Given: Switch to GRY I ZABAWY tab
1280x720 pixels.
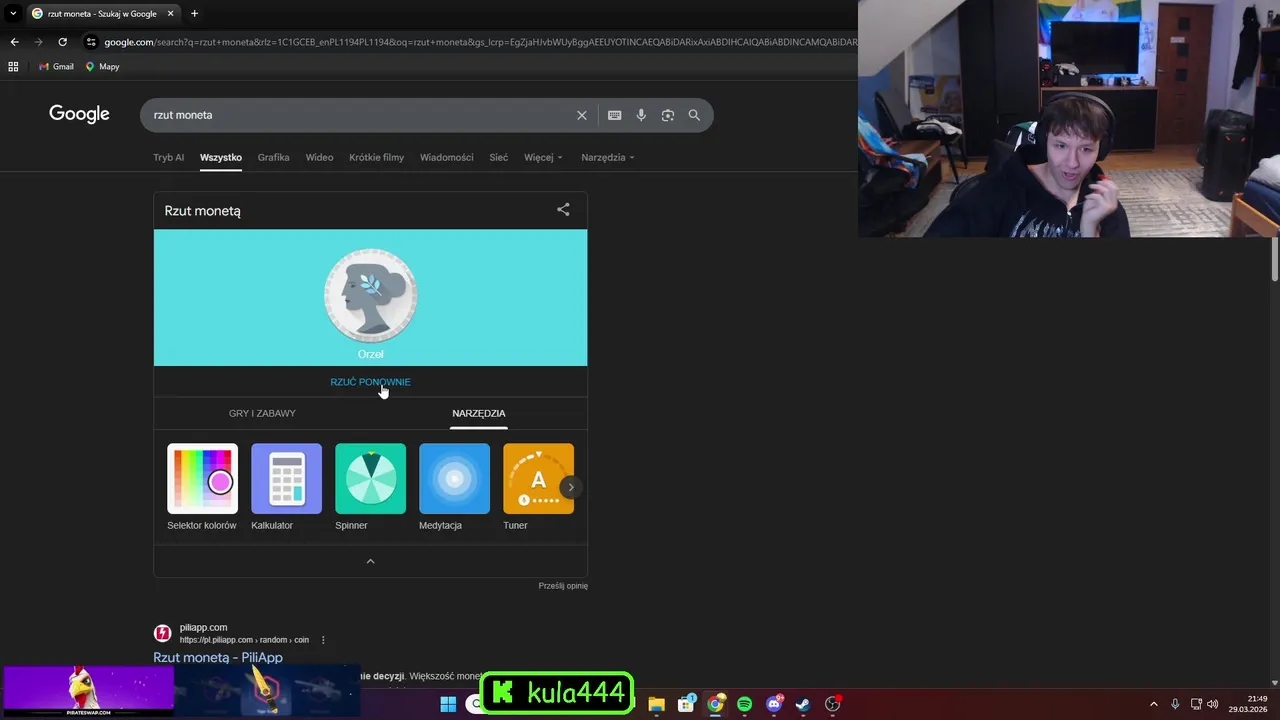Looking at the screenshot, I should pyautogui.click(x=262, y=413).
